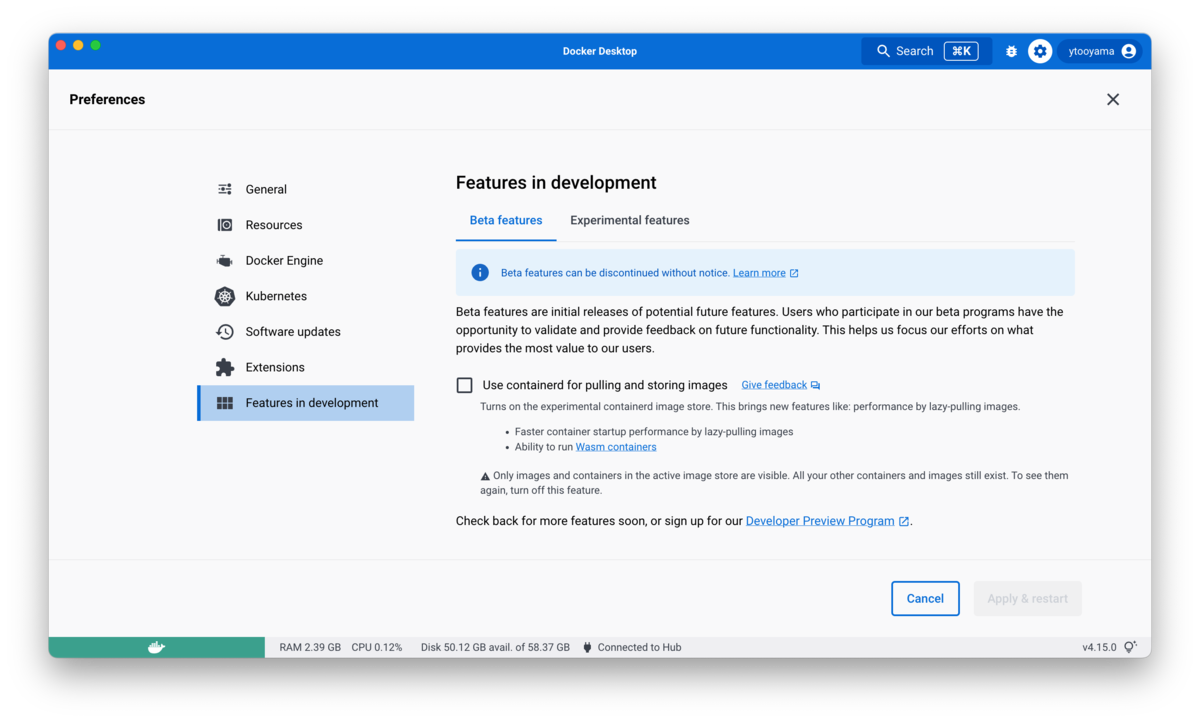The image size is (1200, 722).
Task: Click the external link icon after Learn more
Action: (794, 273)
